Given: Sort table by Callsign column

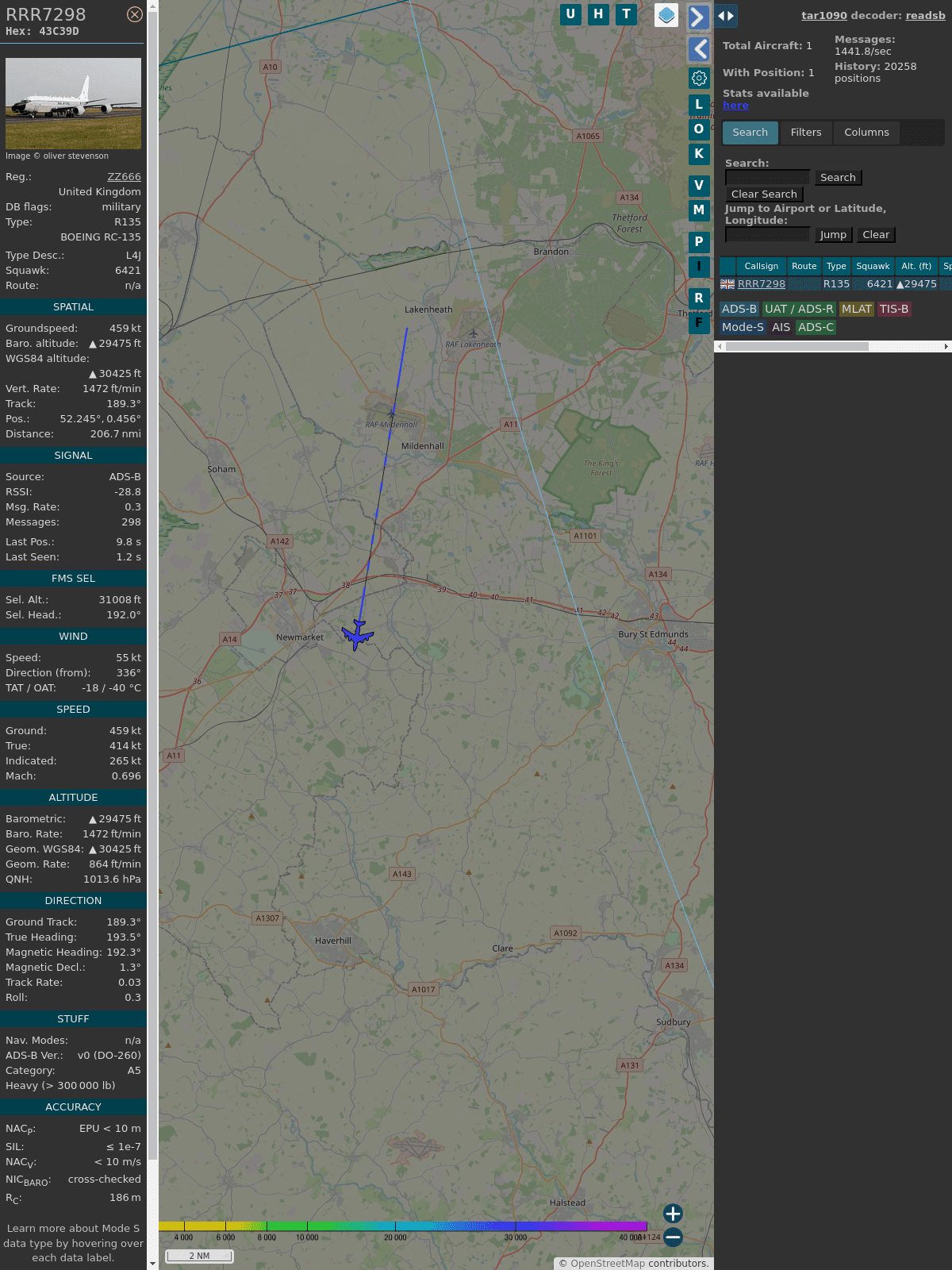Looking at the screenshot, I should [x=762, y=266].
